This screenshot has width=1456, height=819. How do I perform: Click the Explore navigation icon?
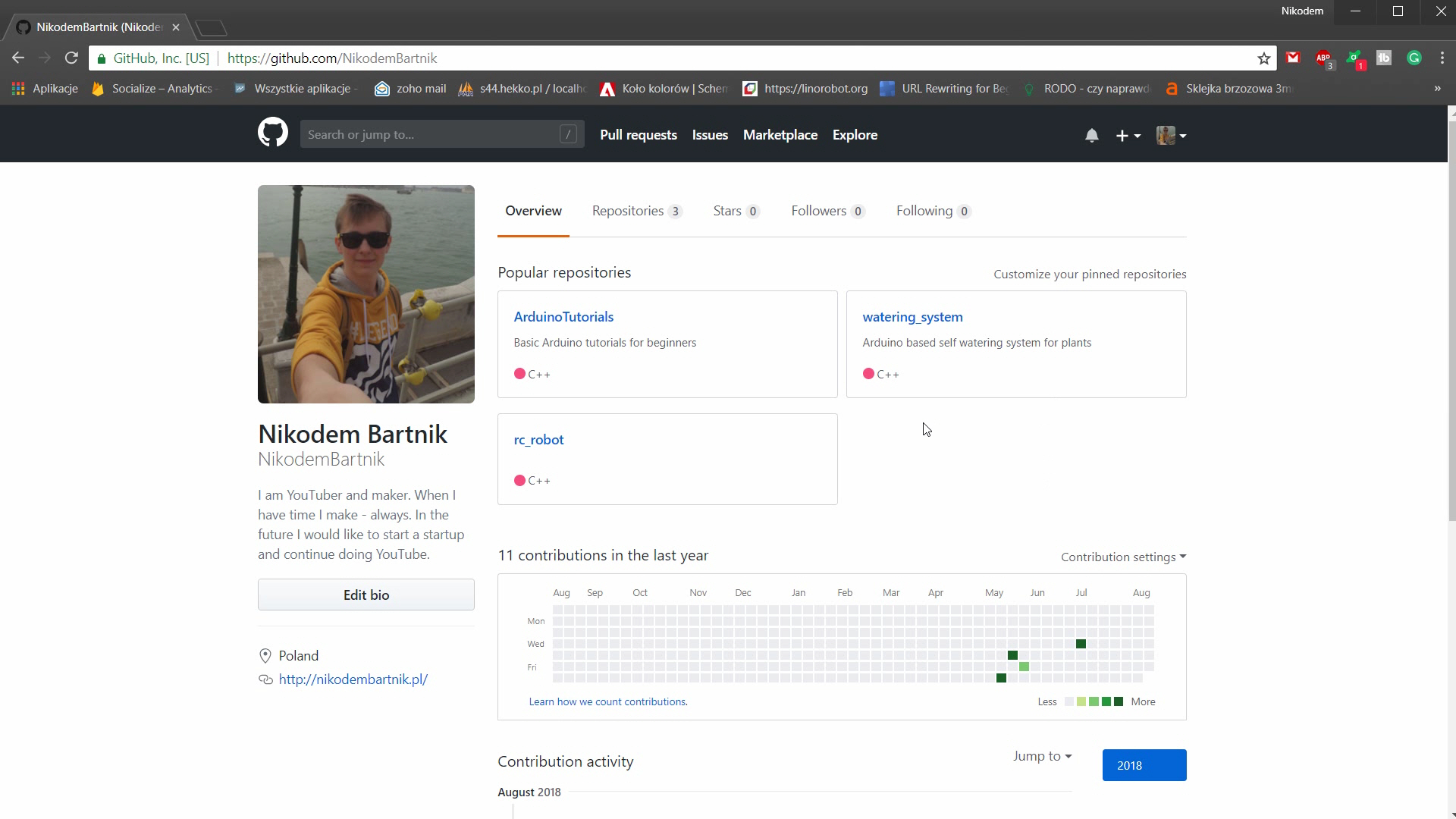[x=855, y=134]
